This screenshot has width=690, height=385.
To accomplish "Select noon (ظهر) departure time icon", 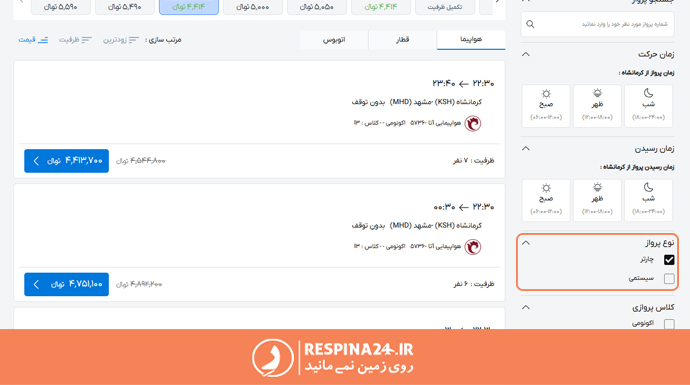I will (x=597, y=93).
